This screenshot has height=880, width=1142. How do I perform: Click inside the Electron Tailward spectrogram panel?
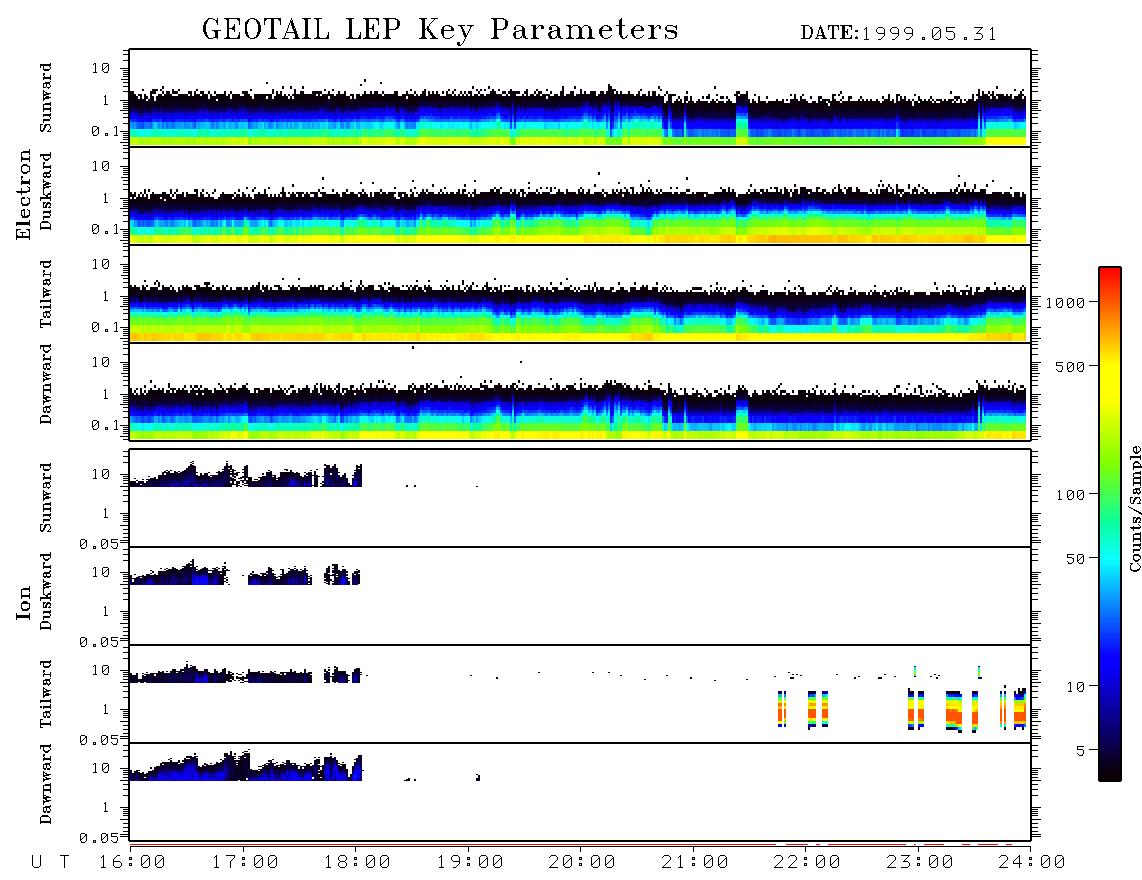(x=580, y=294)
